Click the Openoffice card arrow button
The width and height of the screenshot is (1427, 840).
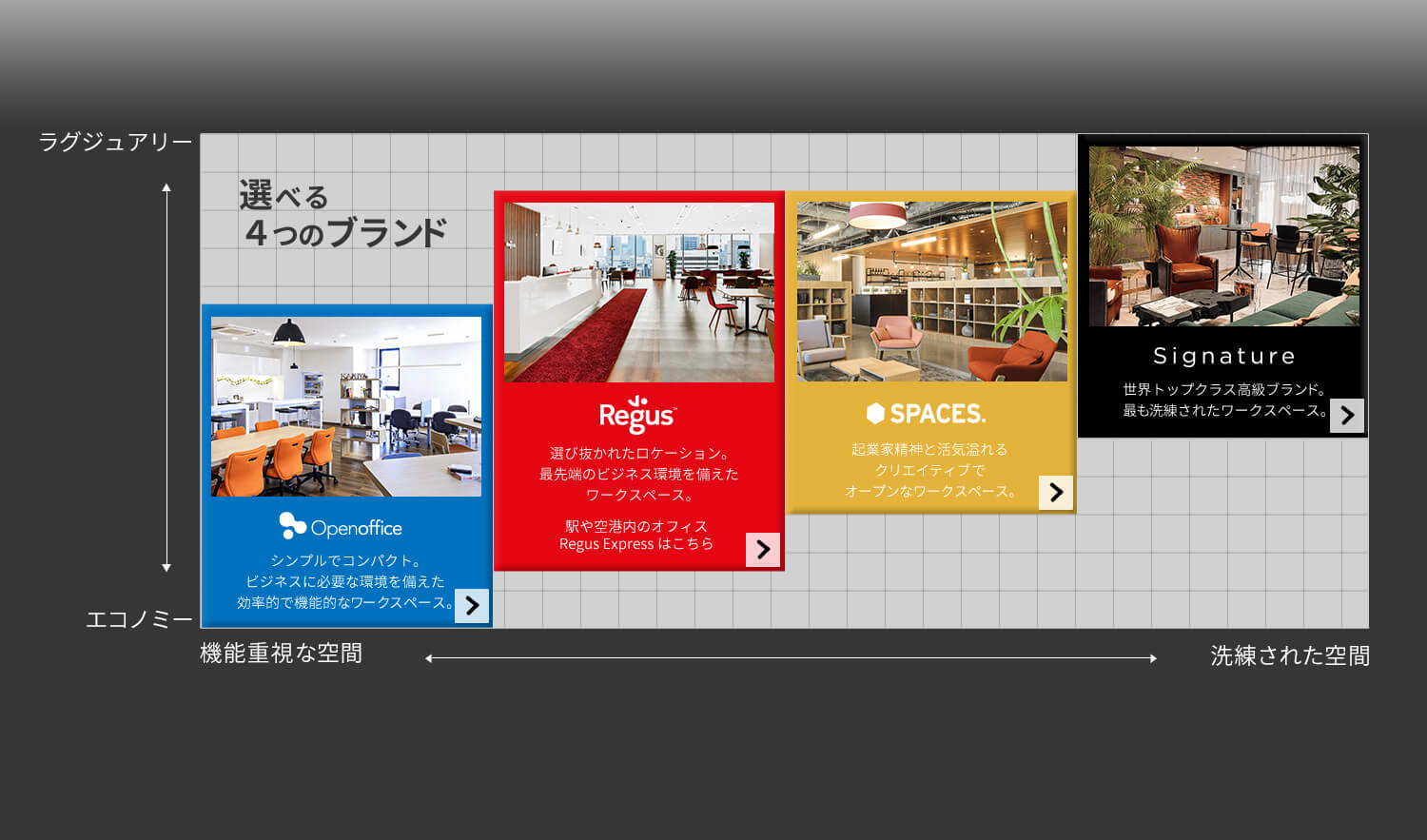tap(472, 606)
